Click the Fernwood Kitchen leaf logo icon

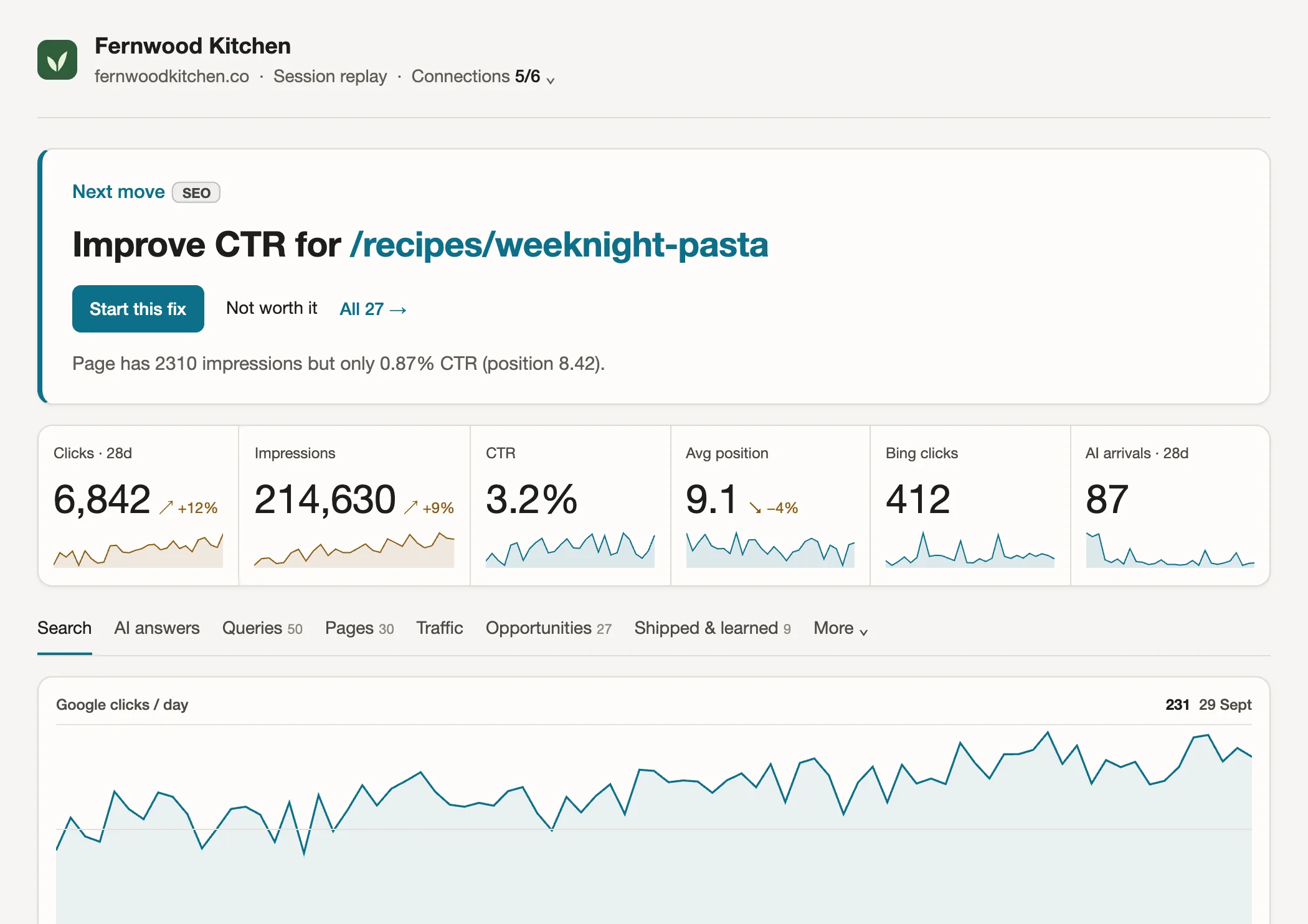pos(57,60)
